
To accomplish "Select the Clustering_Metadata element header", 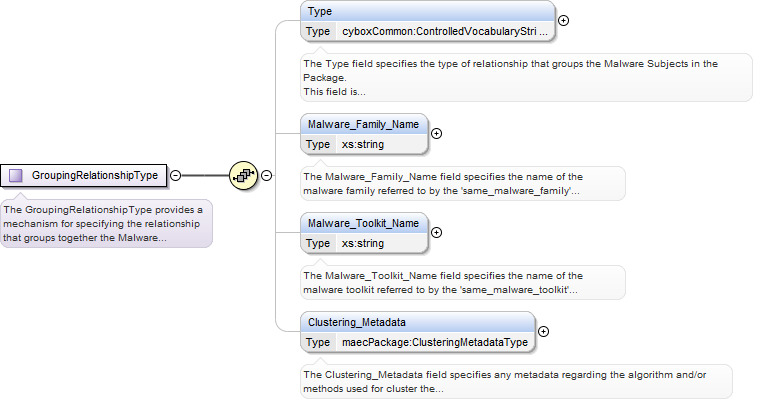I will pyautogui.click(x=417, y=322).
